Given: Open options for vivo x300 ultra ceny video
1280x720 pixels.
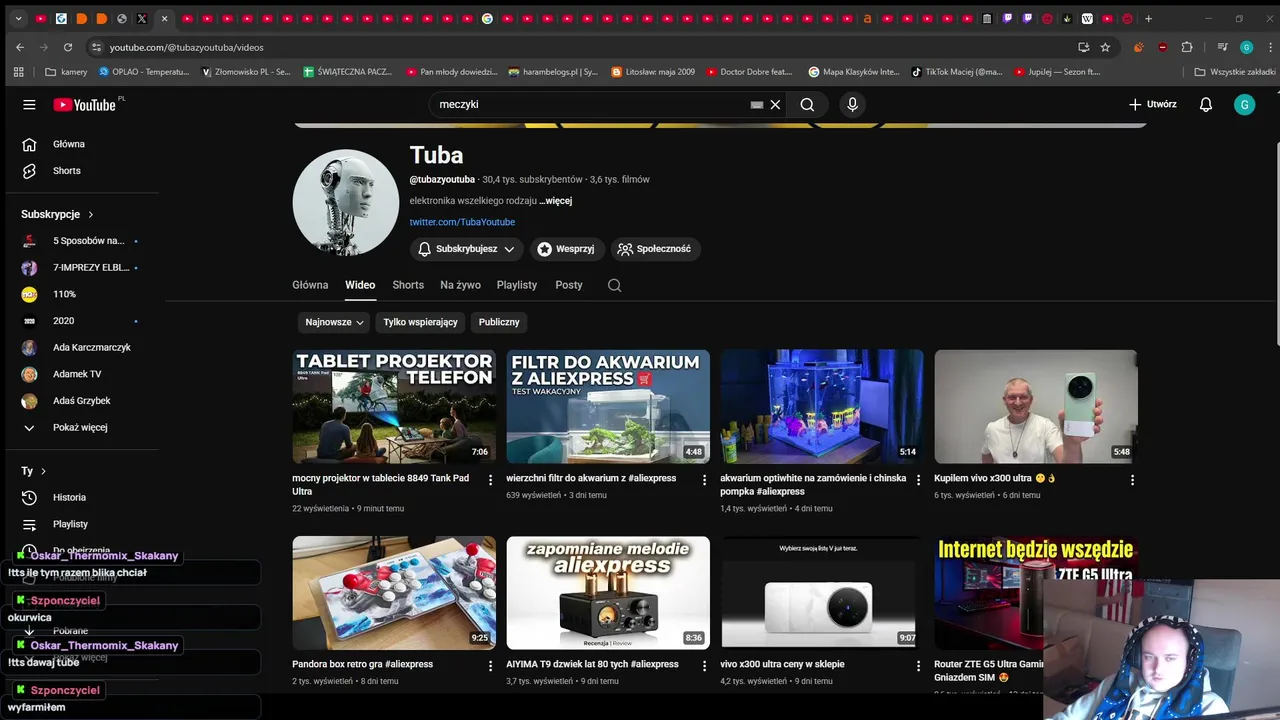Looking at the screenshot, I should (x=918, y=666).
